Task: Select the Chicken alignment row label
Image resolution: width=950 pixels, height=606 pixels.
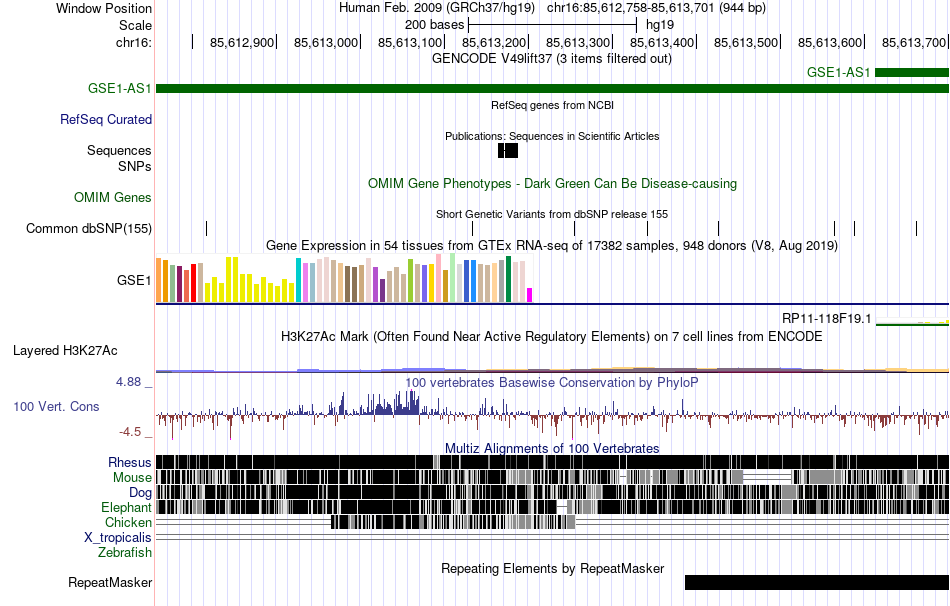Action: click(x=128, y=522)
